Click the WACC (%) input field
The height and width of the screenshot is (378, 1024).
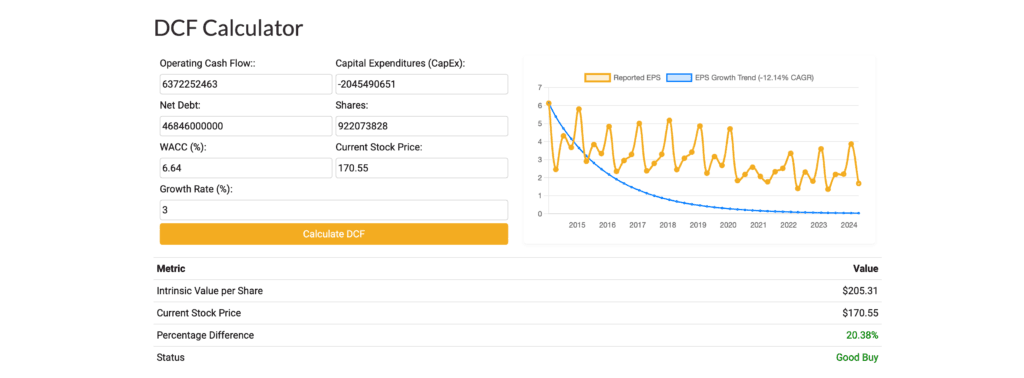[x=246, y=168]
